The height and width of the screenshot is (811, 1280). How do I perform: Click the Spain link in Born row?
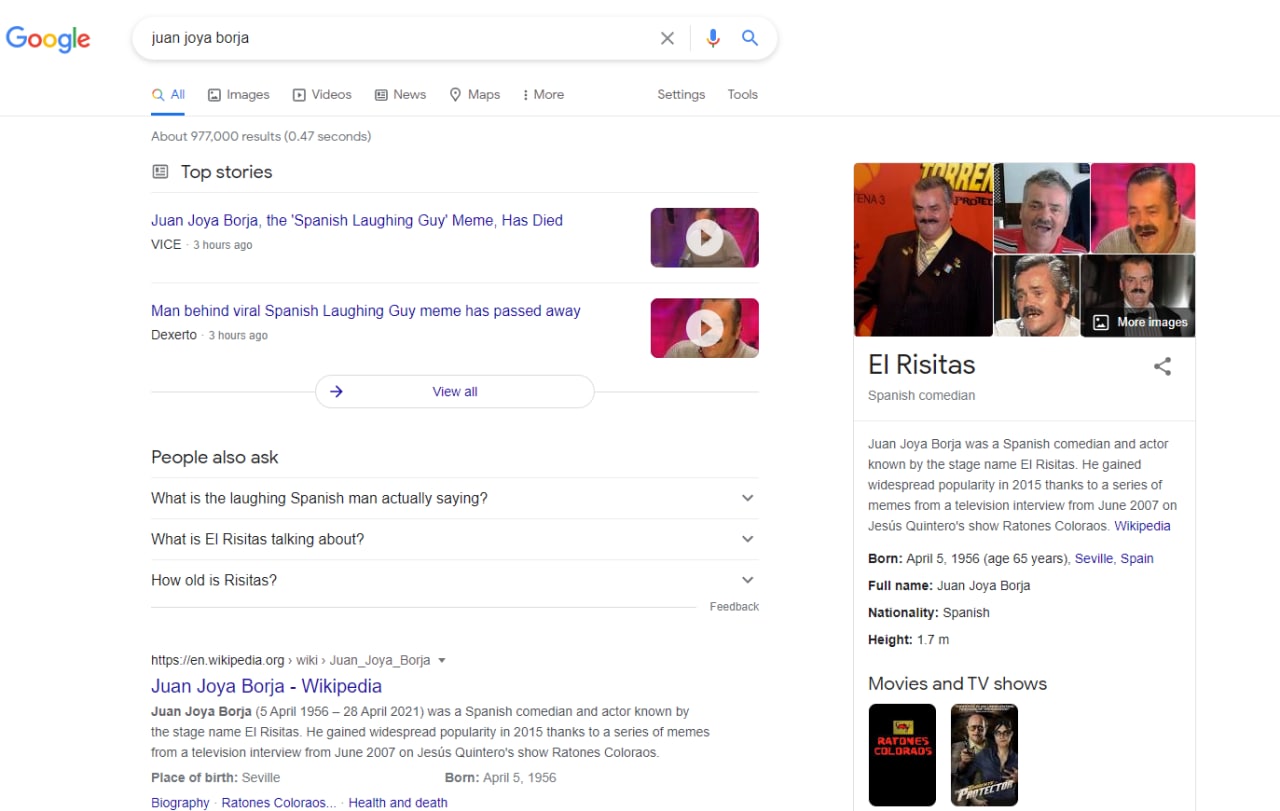click(x=1136, y=559)
